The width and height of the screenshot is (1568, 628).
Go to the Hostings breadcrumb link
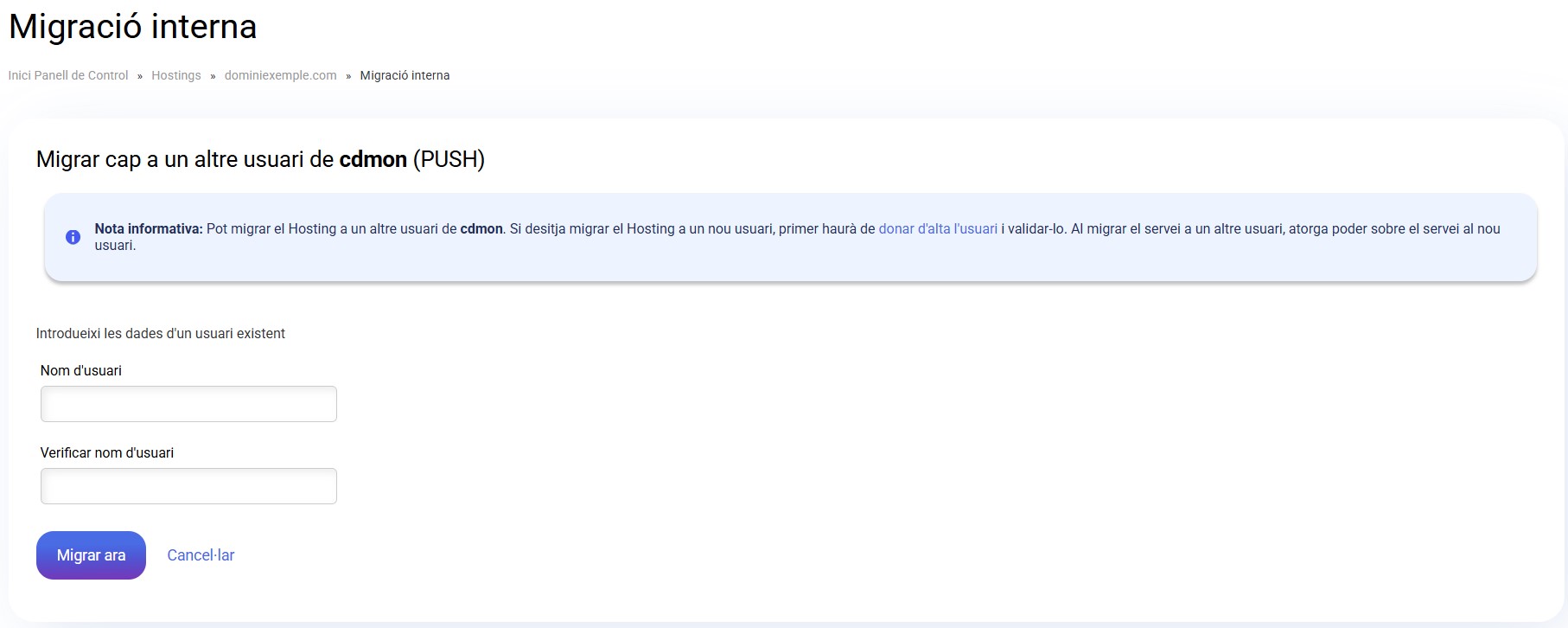tap(175, 75)
